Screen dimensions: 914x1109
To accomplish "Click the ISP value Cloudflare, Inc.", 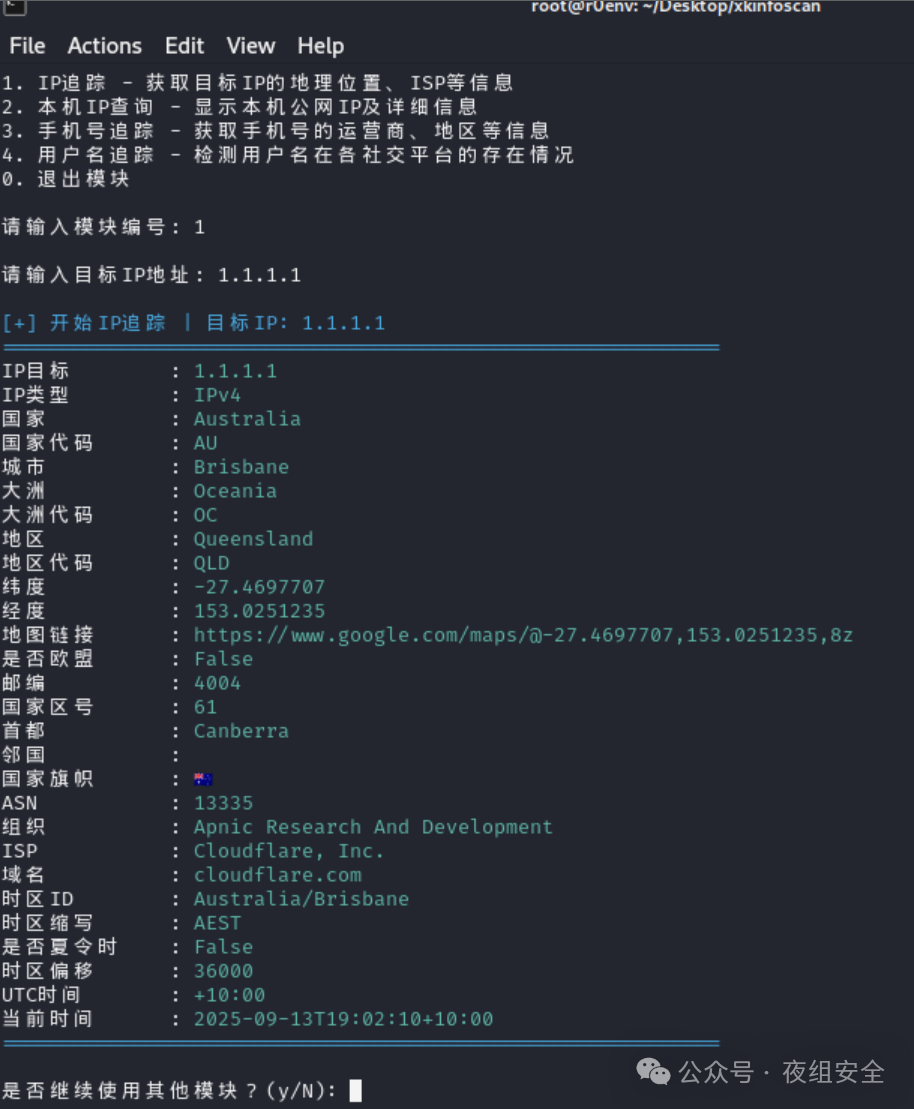I will (x=288, y=851).
